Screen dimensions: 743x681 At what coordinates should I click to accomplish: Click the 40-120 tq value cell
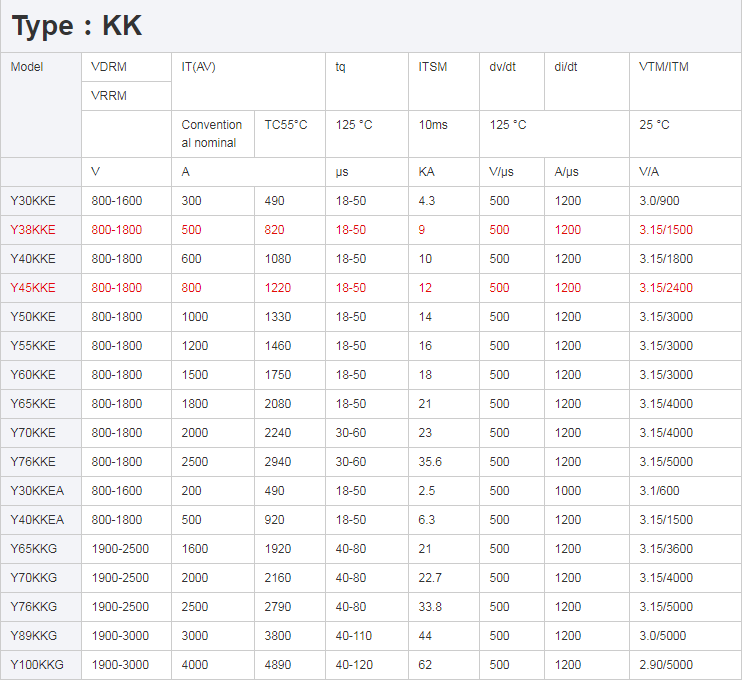pyautogui.click(x=354, y=665)
